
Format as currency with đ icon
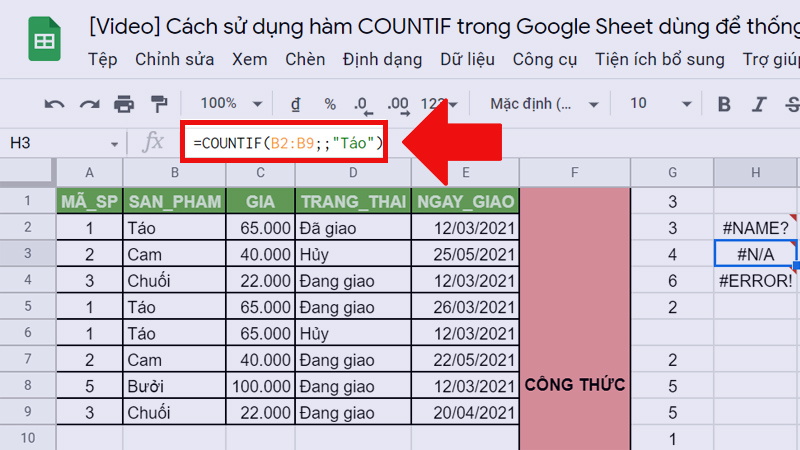(295, 104)
